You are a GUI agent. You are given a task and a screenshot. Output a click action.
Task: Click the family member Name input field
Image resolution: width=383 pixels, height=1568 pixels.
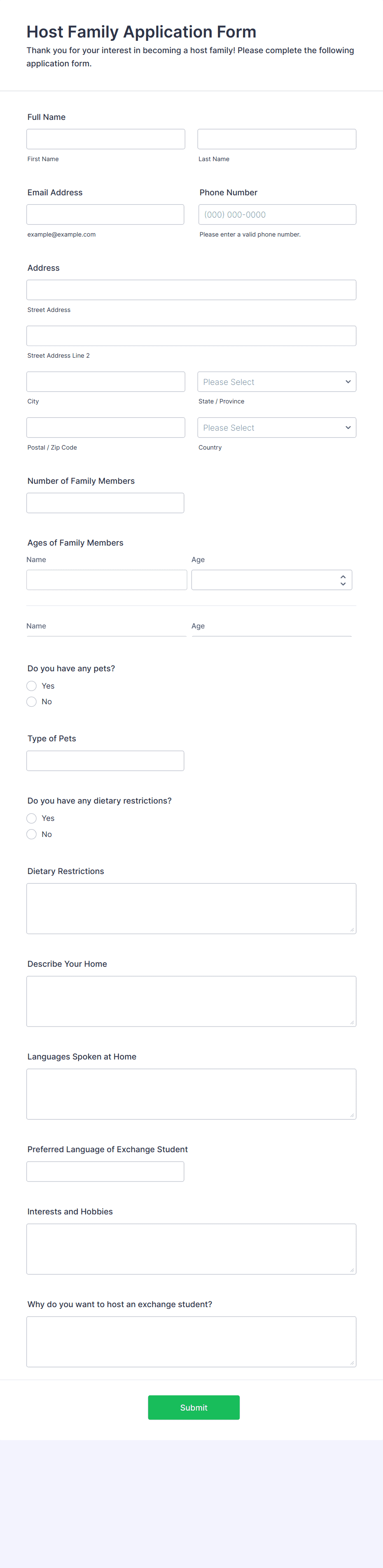coord(106,579)
